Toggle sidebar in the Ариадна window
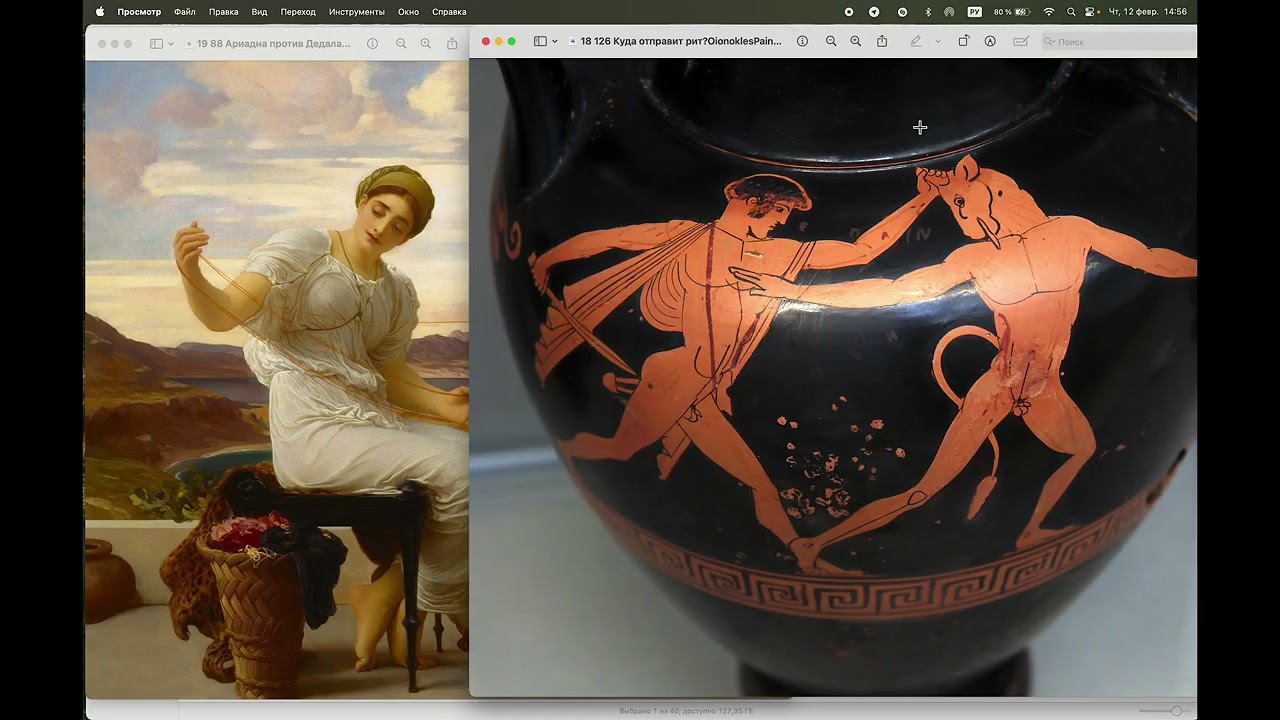 (x=156, y=44)
